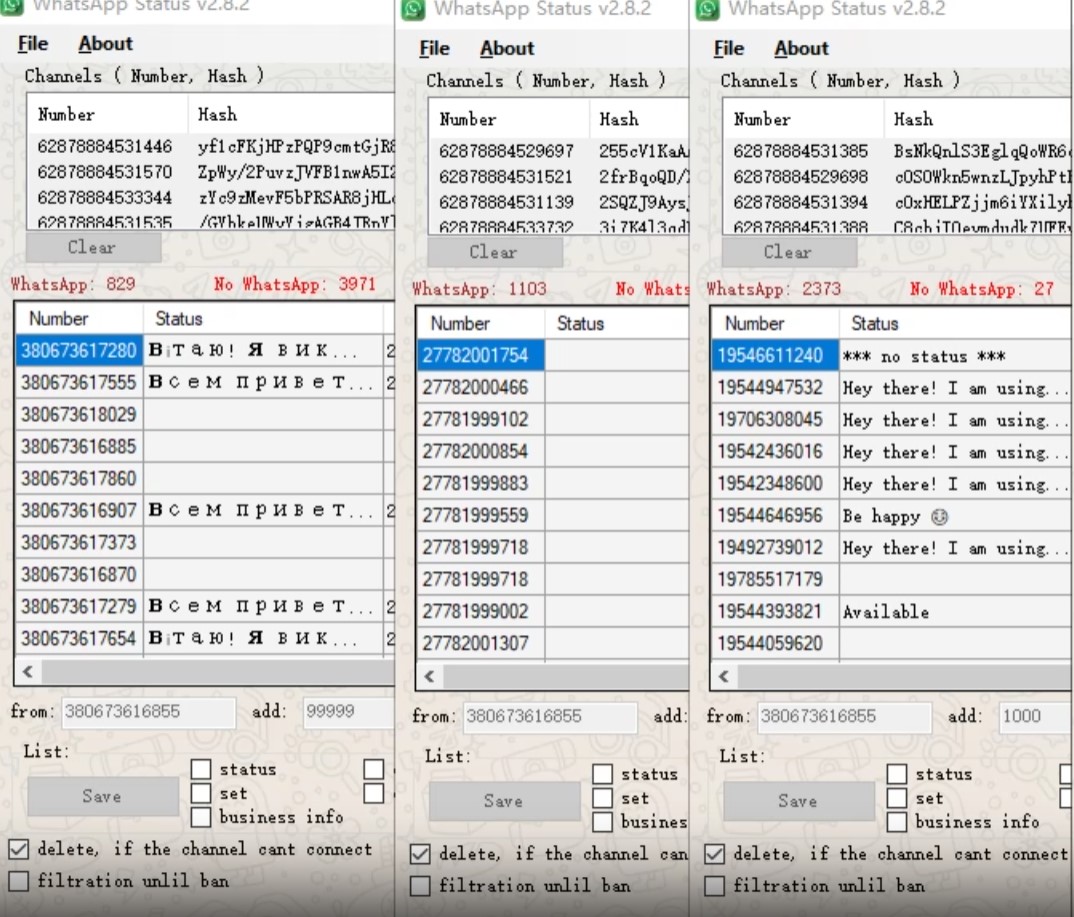Enable set checkbox in left window

coord(201,793)
